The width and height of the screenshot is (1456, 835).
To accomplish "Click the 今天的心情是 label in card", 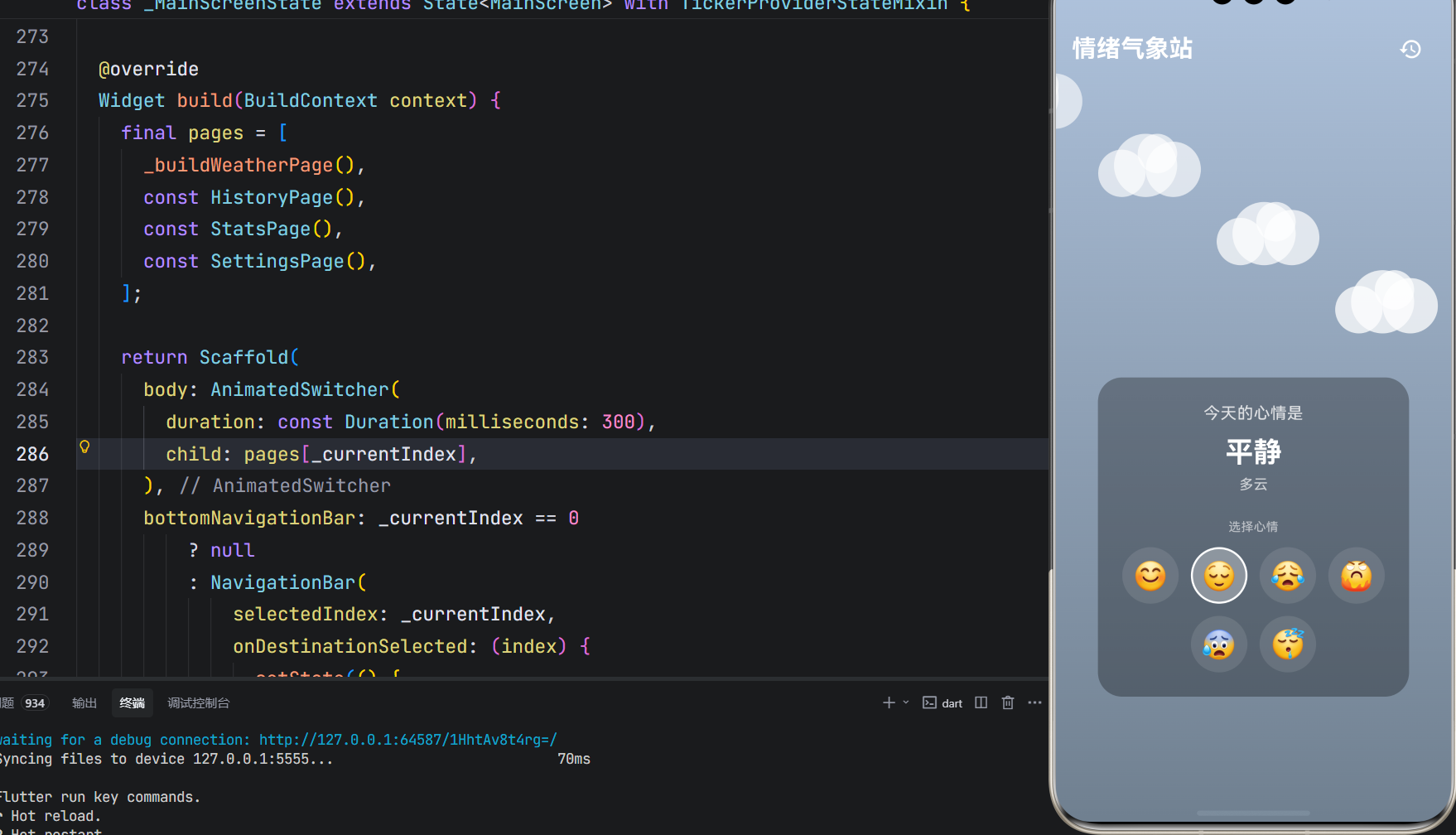I will pos(1253,413).
